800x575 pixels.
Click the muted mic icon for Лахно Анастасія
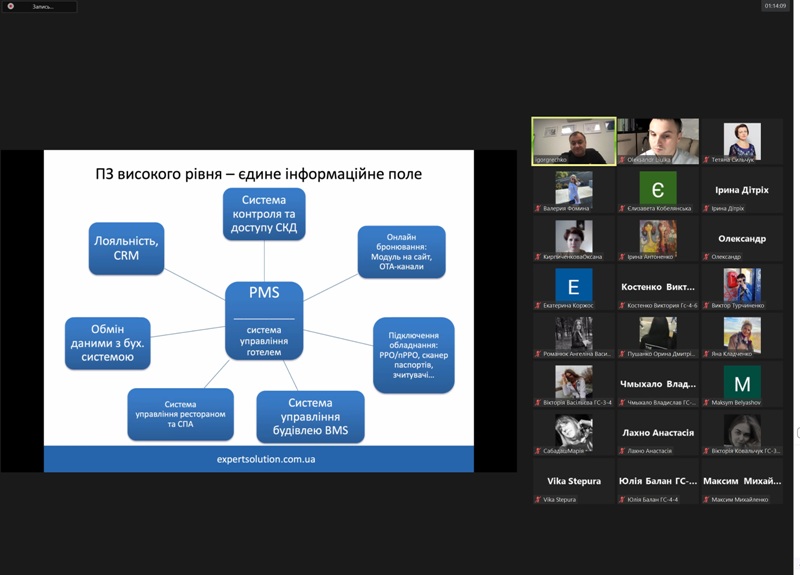point(622,451)
